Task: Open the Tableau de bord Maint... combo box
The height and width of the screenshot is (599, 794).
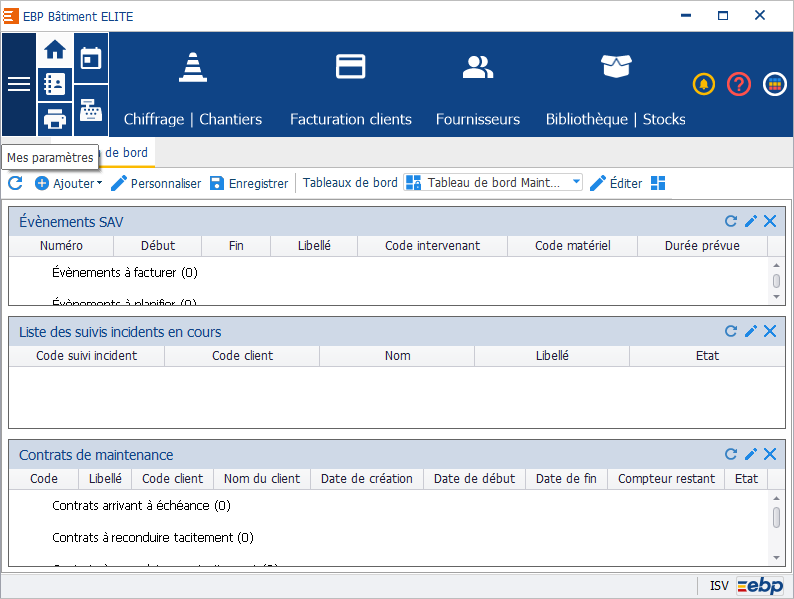Action: coord(494,183)
